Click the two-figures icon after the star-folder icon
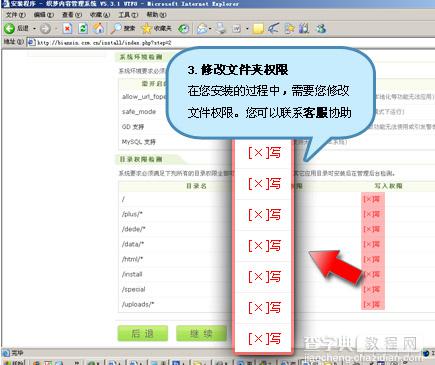The width and height of the screenshot is (435, 365). pos(304,29)
